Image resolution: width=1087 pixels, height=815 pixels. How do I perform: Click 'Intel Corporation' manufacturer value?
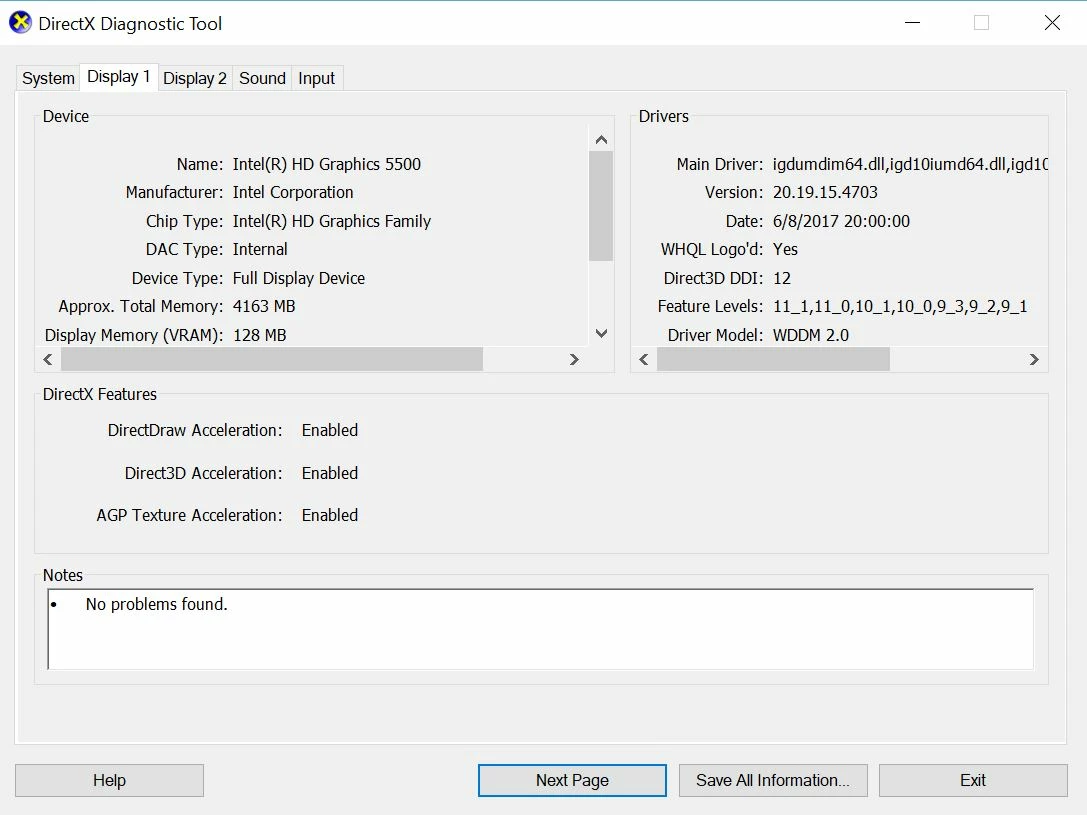(x=293, y=192)
